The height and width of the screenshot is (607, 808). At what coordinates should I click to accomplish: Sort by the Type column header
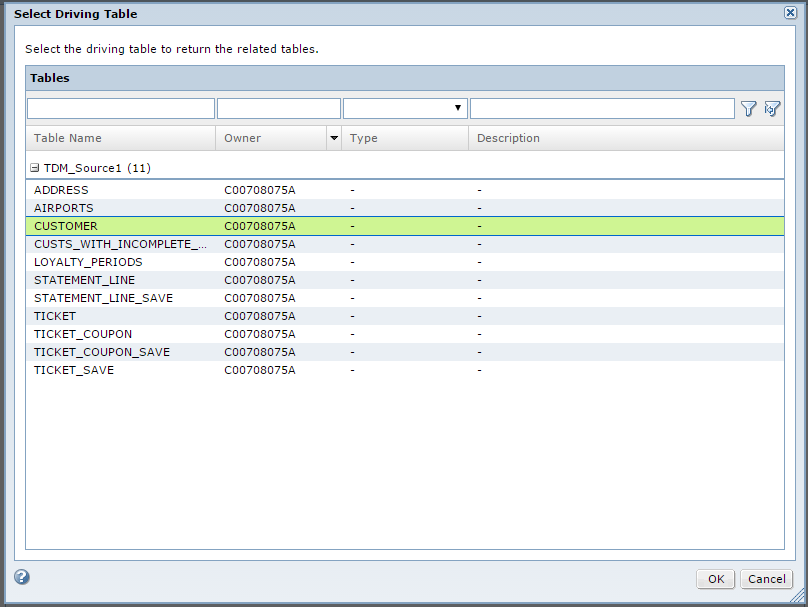[x=405, y=138]
